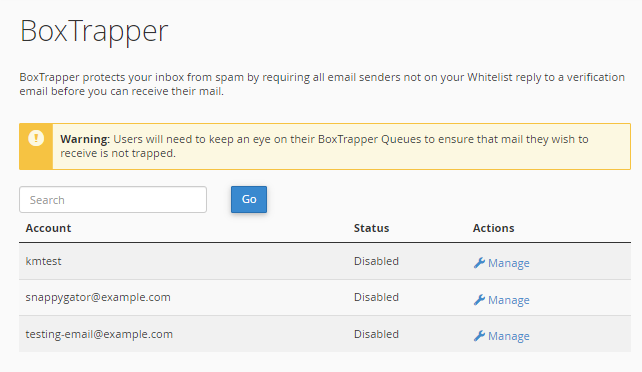Select the kmtest account name
Image resolution: width=642 pixels, height=372 pixels.
coord(43,261)
